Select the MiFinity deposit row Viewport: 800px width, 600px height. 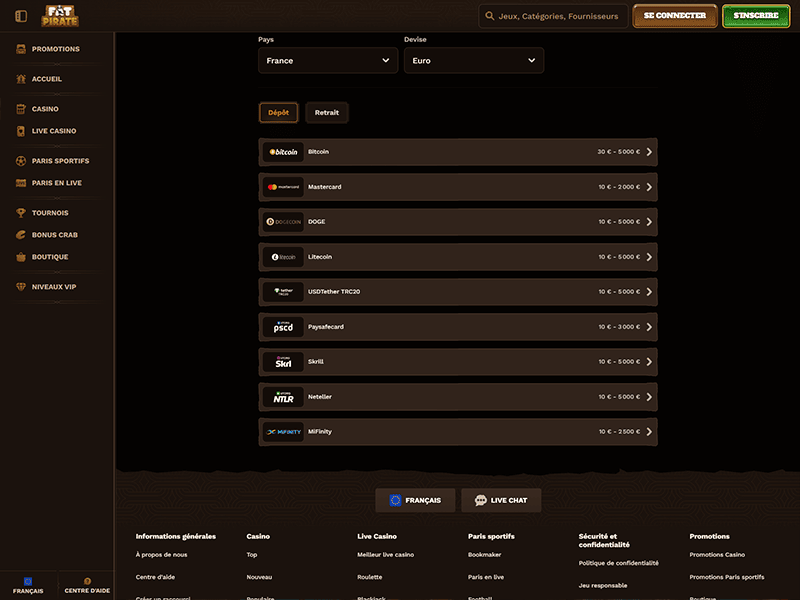pyautogui.click(x=458, y=432)
